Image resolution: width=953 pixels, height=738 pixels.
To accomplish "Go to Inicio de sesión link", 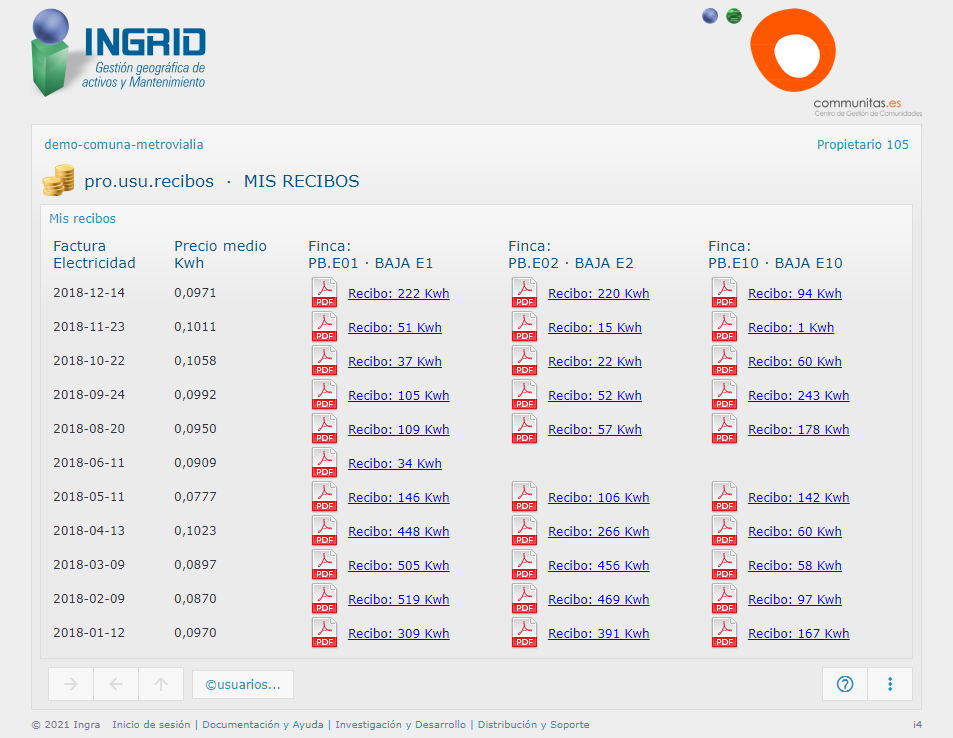I will 151,725.
